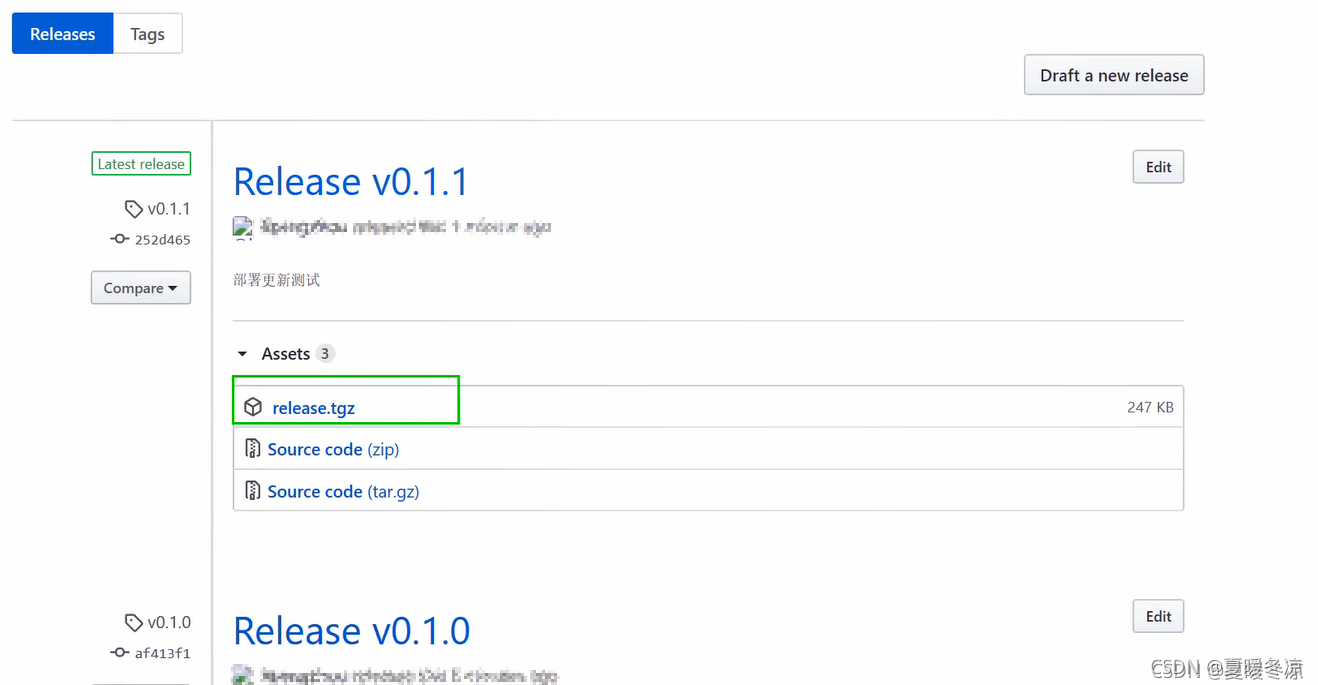
Task: Open commit 252d465
Action: pyautogui.click(x=162, y=240)
